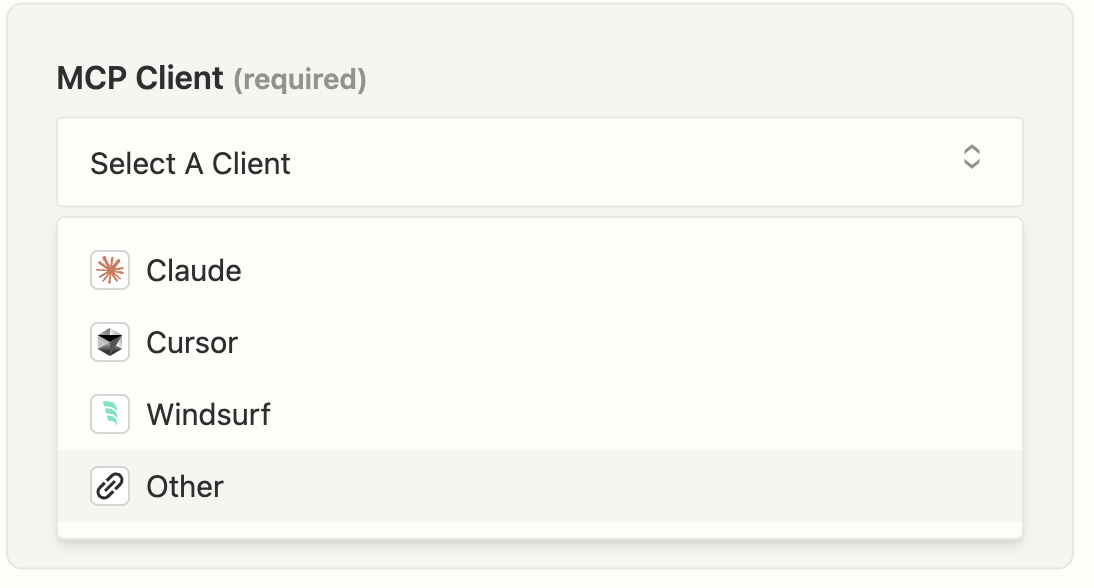Click blank area of the Cursor row
Image resolution: width=1094 pixels, height=588 pixels.
[628, 342]
